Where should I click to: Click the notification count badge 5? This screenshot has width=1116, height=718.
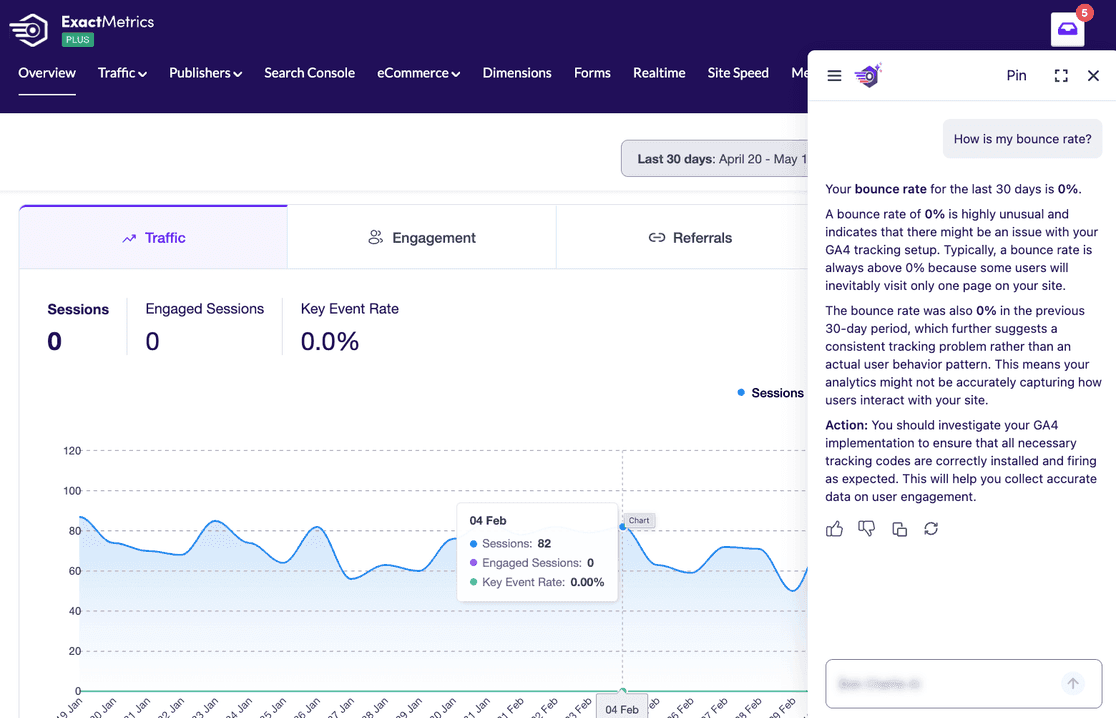(x=1084, y=13)
